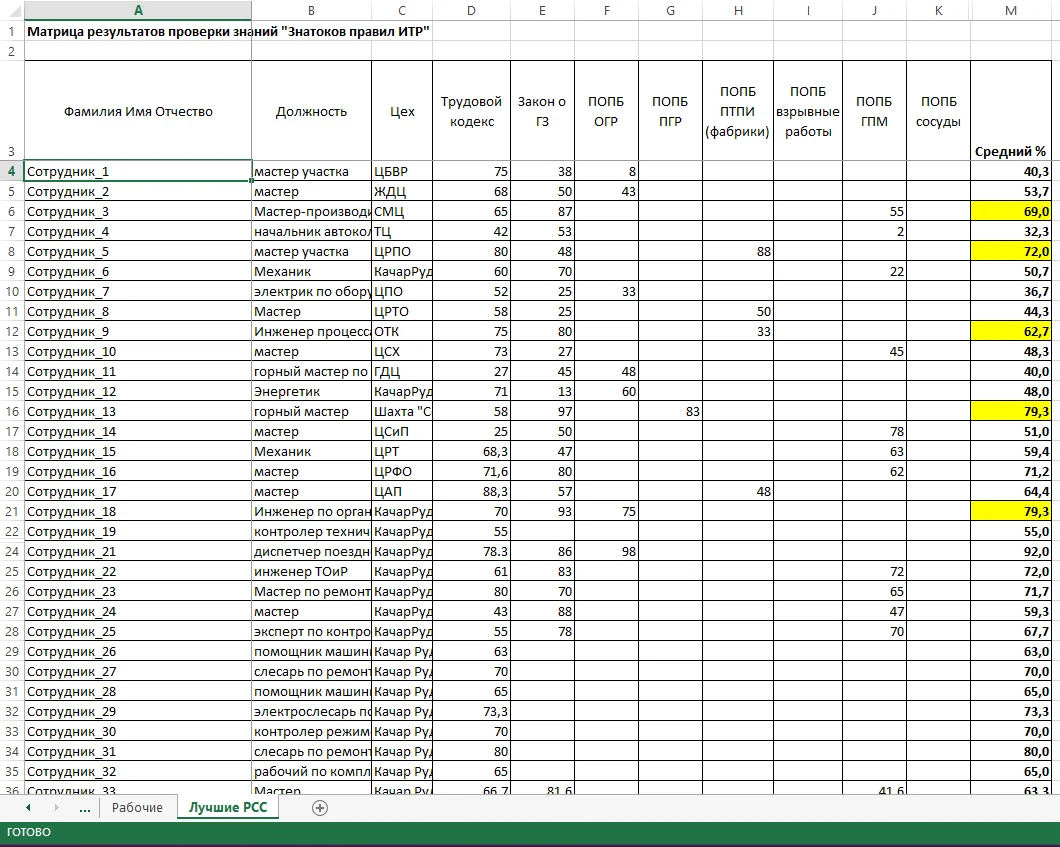Select the cell 'Сотрудник_32'
This screenshot has height=847, width=1060.
[x=138, y=772]
